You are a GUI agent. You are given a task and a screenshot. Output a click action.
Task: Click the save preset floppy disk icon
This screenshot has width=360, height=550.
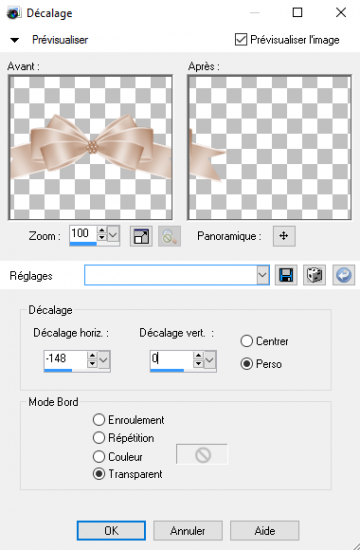(x=286, y=275)
